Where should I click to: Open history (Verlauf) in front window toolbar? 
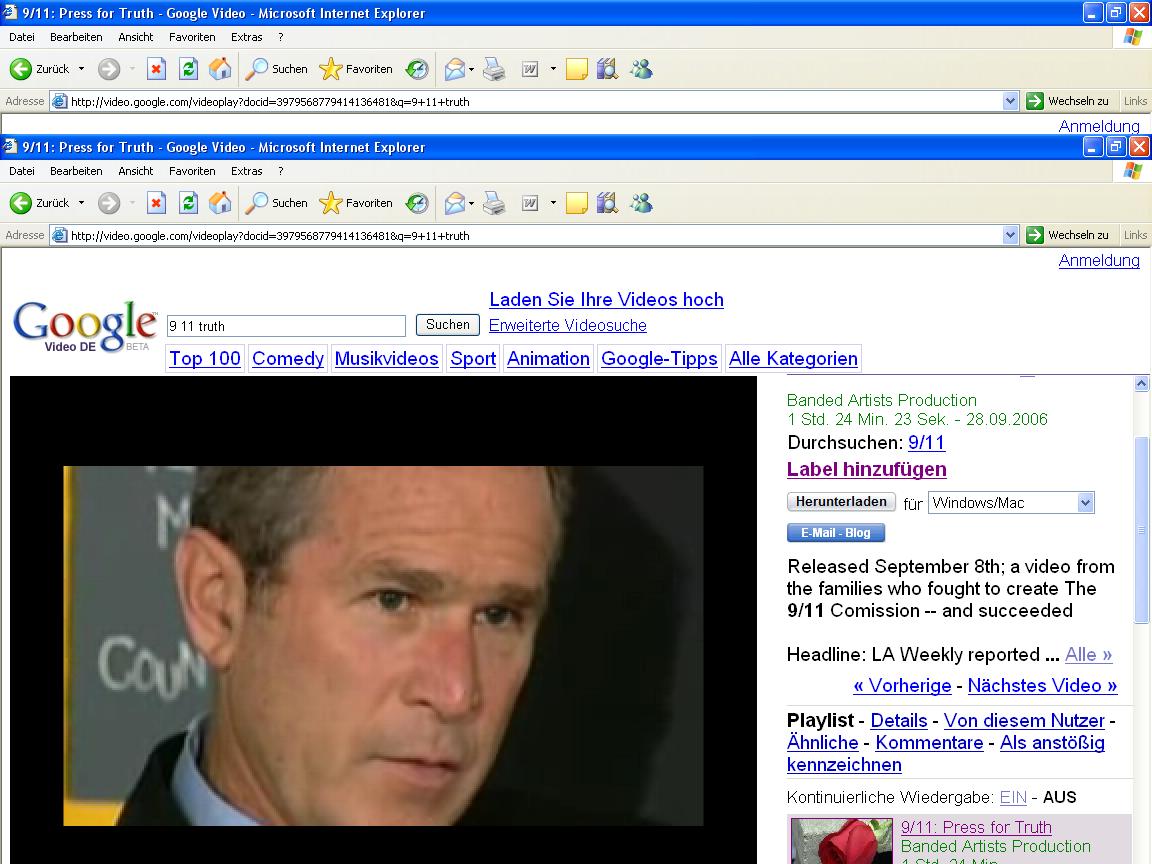coord(417,203)
